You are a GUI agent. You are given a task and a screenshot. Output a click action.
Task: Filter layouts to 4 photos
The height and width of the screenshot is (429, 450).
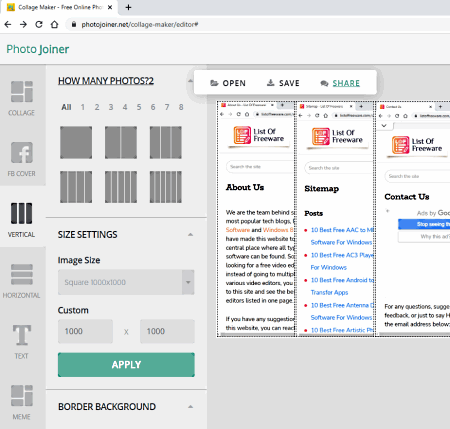tap(125, 107)
